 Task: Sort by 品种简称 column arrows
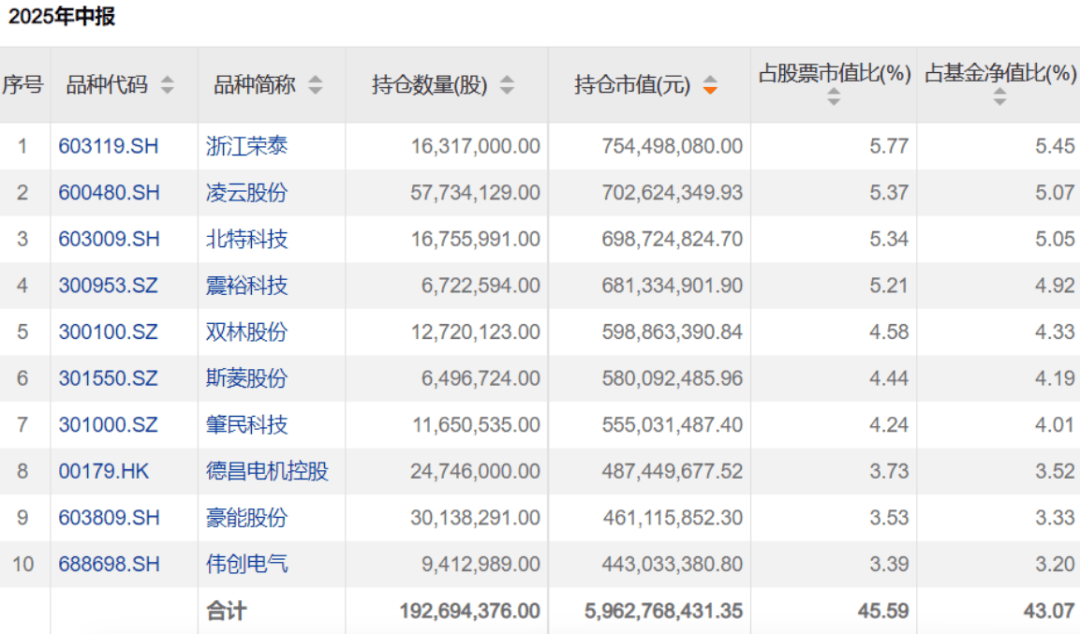click(315, 86)
